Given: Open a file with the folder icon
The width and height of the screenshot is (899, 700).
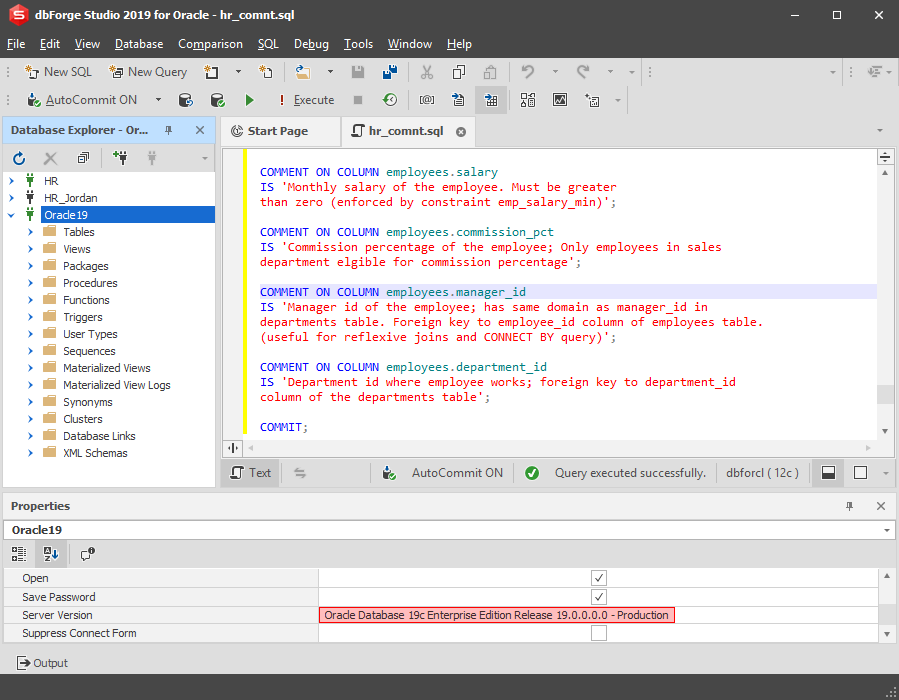Looking at the screenshot, I should 303,72.
